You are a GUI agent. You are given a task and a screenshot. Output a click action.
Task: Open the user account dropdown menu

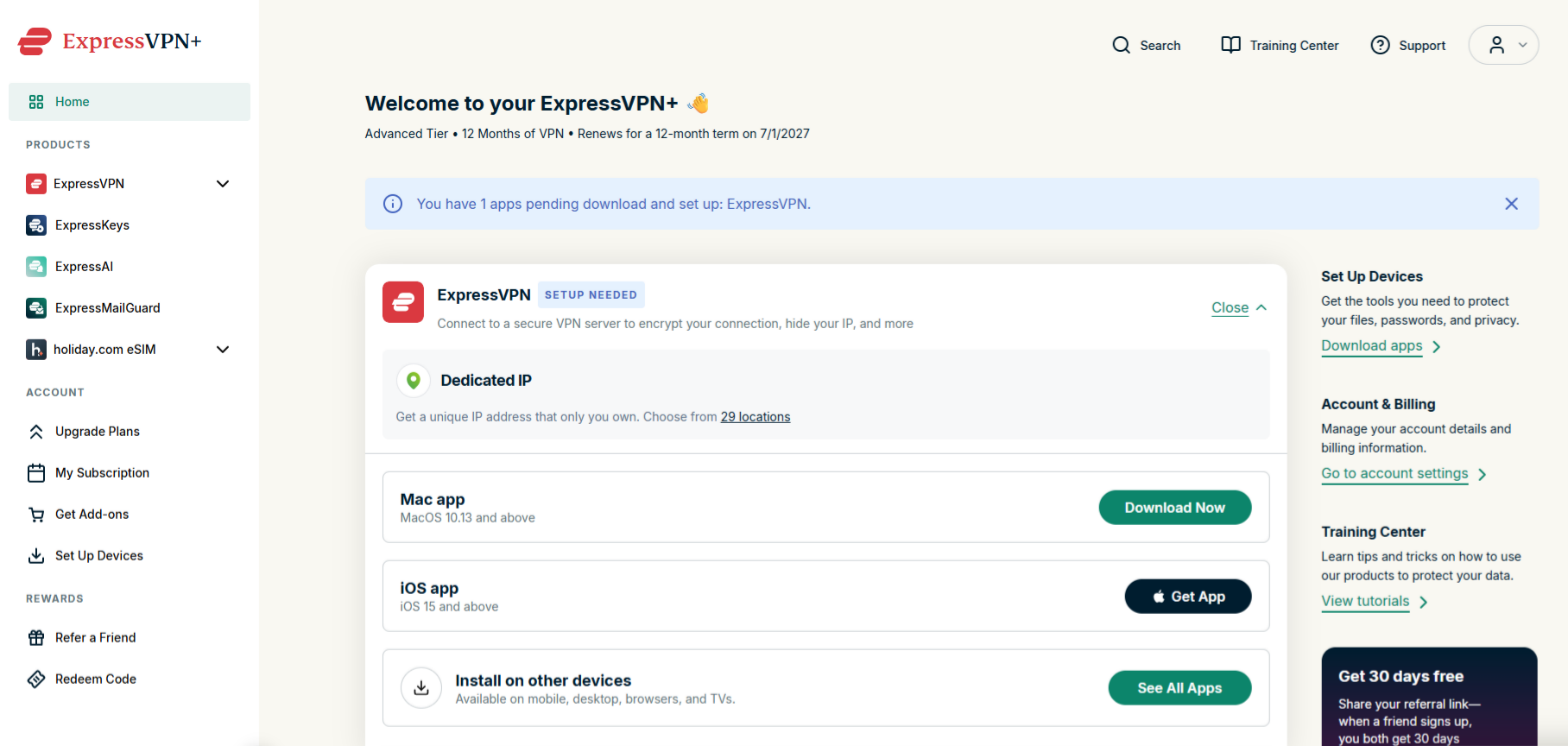[1504, 45]
